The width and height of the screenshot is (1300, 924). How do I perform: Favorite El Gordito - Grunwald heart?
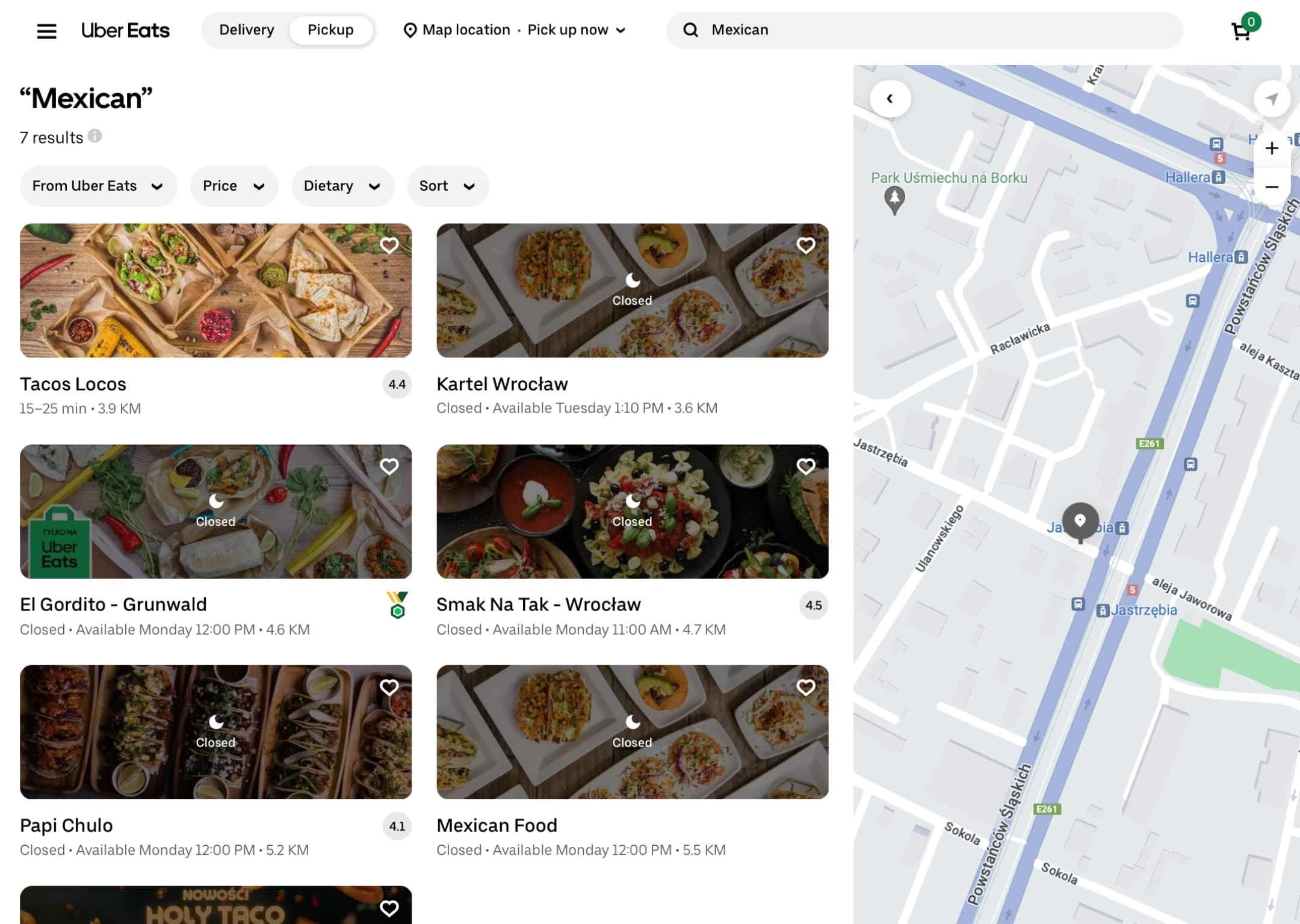[x=389, y=466]
